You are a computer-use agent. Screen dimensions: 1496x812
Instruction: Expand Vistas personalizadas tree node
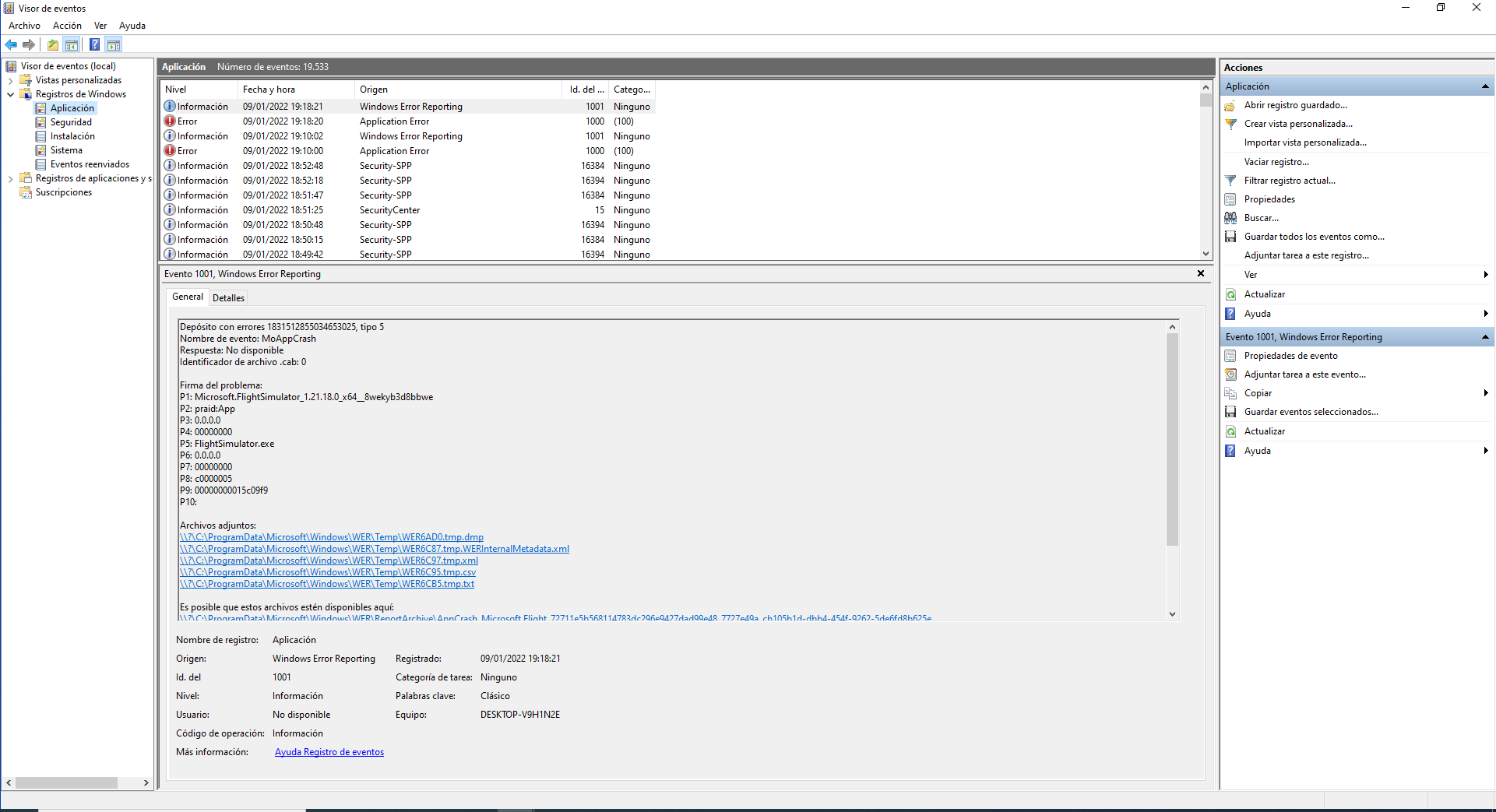pos(10,80)
